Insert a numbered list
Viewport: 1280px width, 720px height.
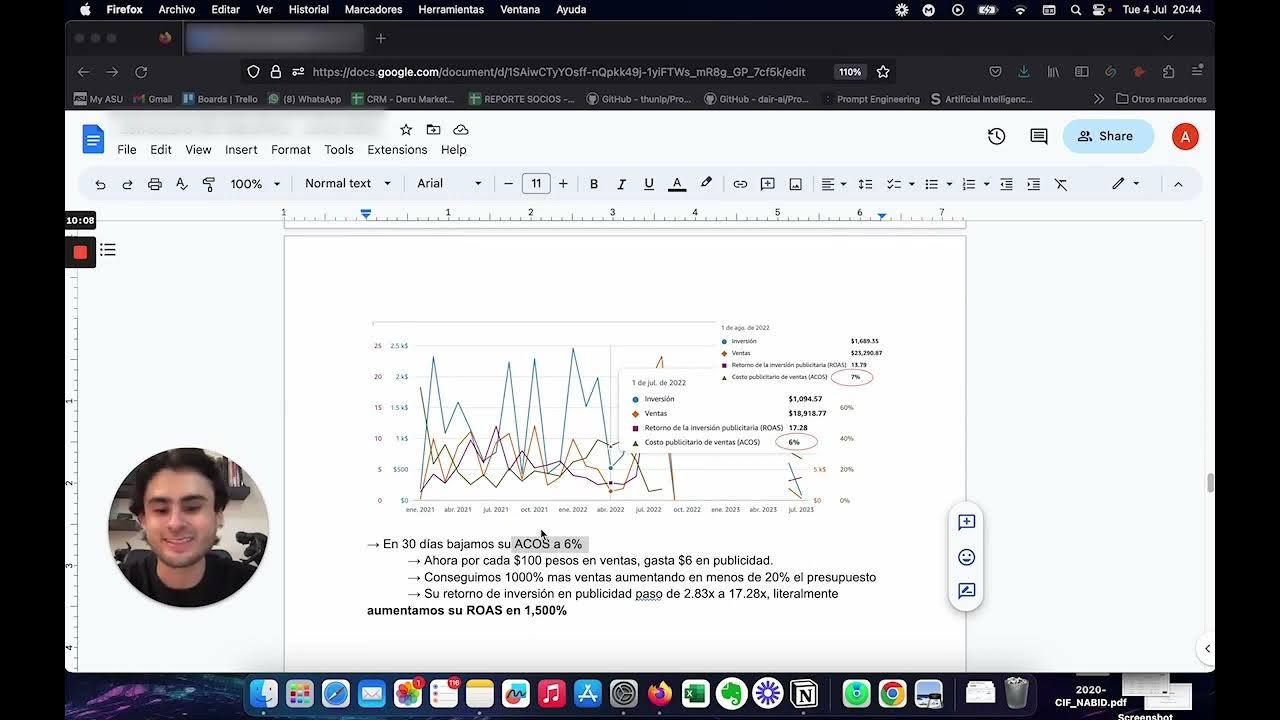click(x=968, y=184)
